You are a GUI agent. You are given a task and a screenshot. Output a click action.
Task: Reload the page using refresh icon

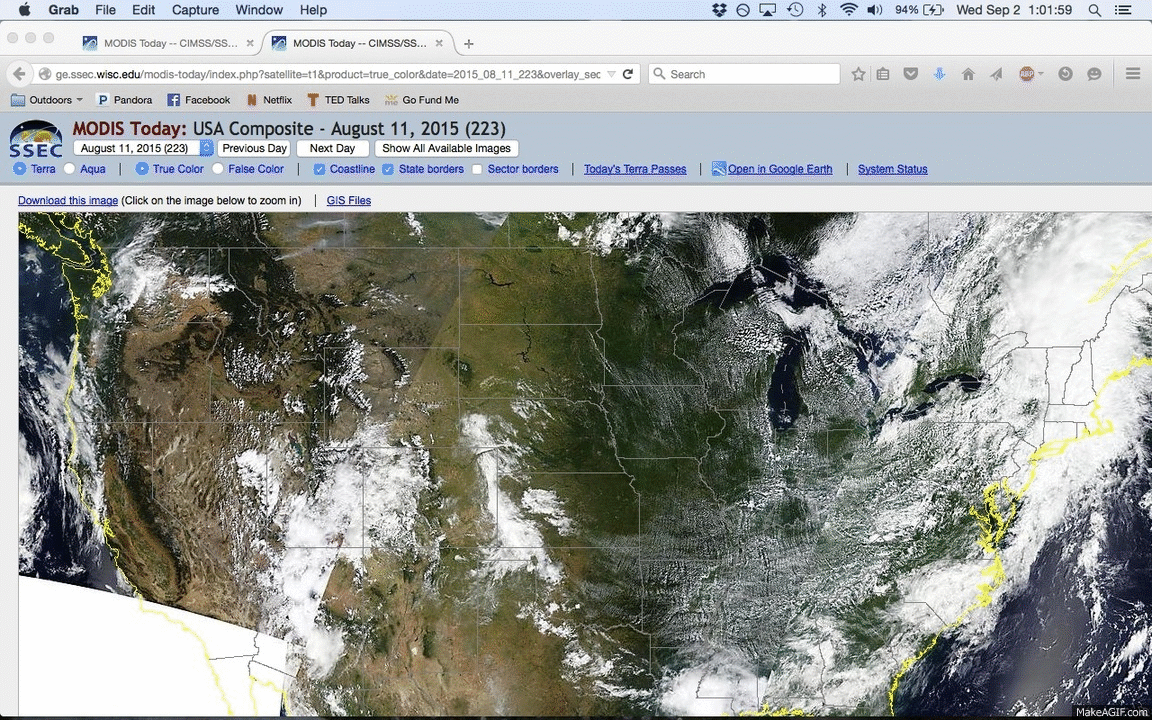(x=628, y=74)
